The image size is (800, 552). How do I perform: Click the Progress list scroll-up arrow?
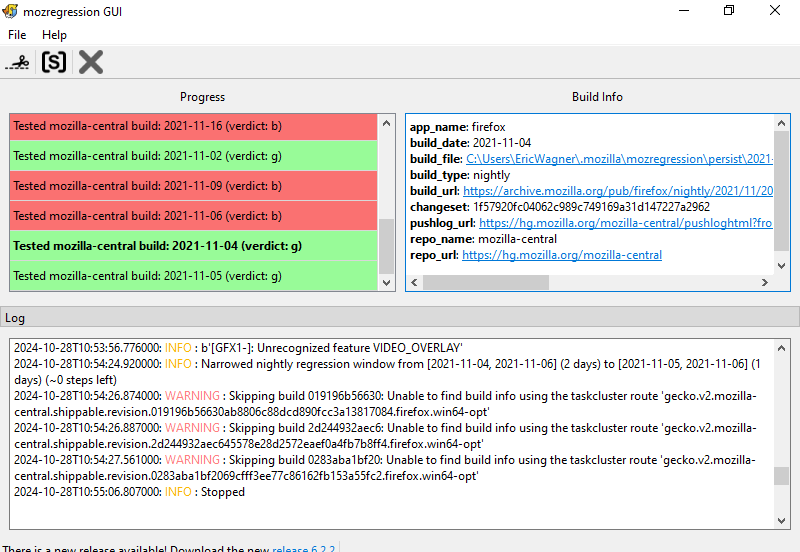[x=386, y=123]
